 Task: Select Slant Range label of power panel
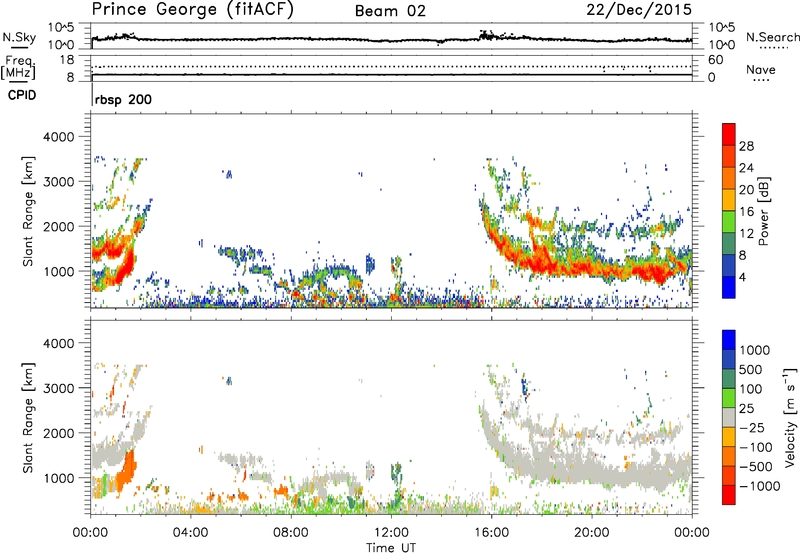[28, 212]
